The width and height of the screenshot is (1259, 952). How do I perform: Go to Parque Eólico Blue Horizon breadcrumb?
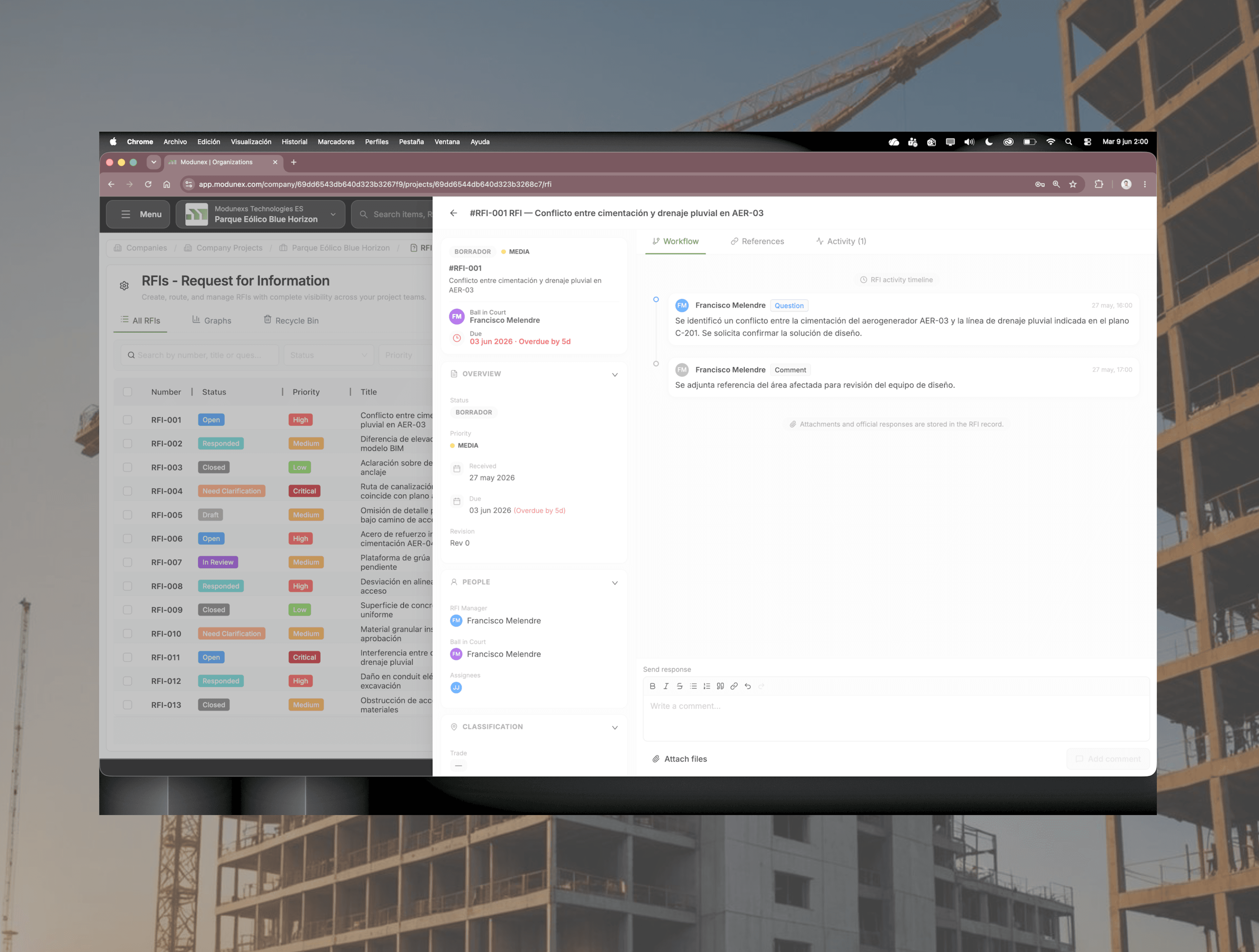tap(335, 248)
